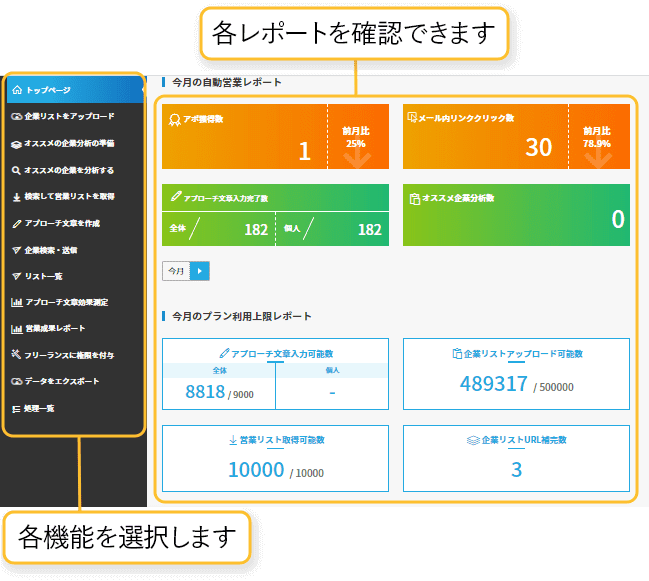
Task: Click the download icon for 検索して営業リストを取得
Action: point(17,197)
